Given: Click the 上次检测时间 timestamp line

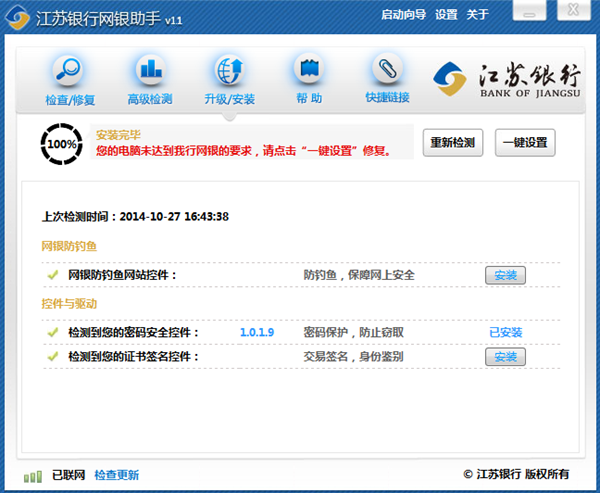Looking at the screenshot, I should tap(135, 217).
